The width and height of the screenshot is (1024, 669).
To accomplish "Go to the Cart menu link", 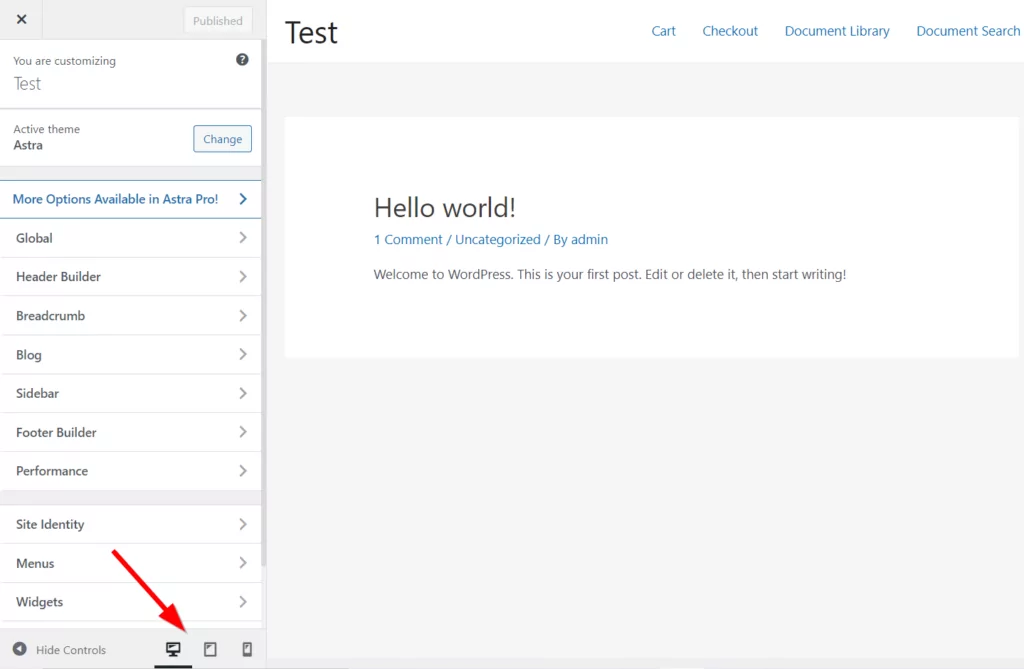I will click(x=663, y=31).
